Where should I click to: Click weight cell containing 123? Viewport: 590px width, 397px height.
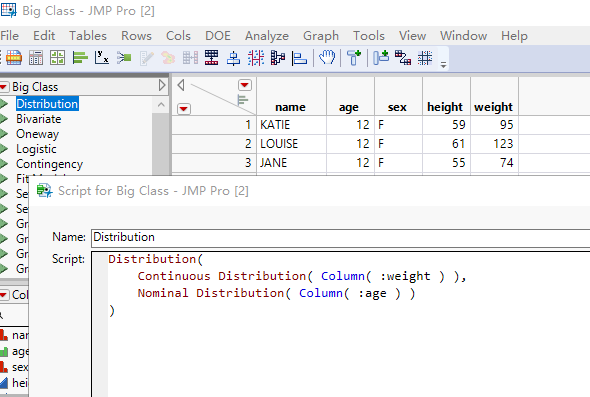[494, 144]
